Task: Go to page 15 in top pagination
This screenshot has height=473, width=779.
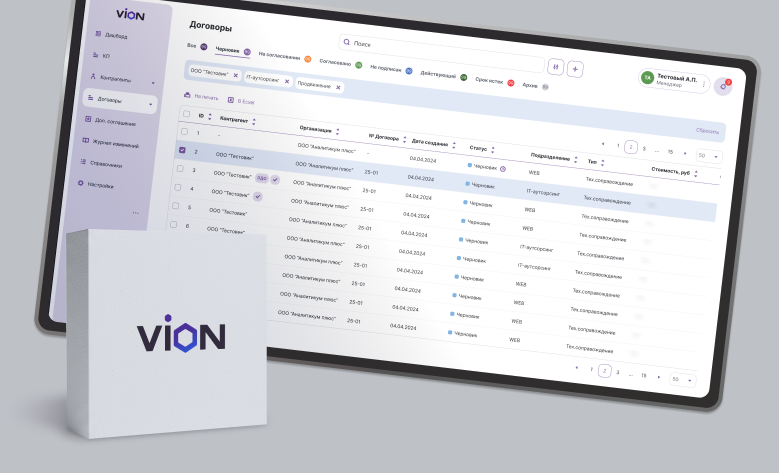Action: 670,152
